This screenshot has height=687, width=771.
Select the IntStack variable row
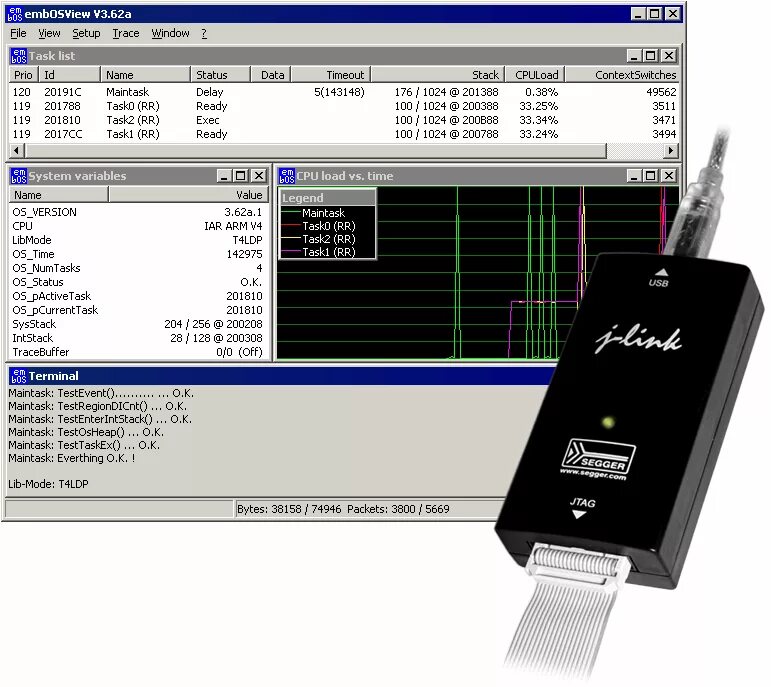pos(137,338)
